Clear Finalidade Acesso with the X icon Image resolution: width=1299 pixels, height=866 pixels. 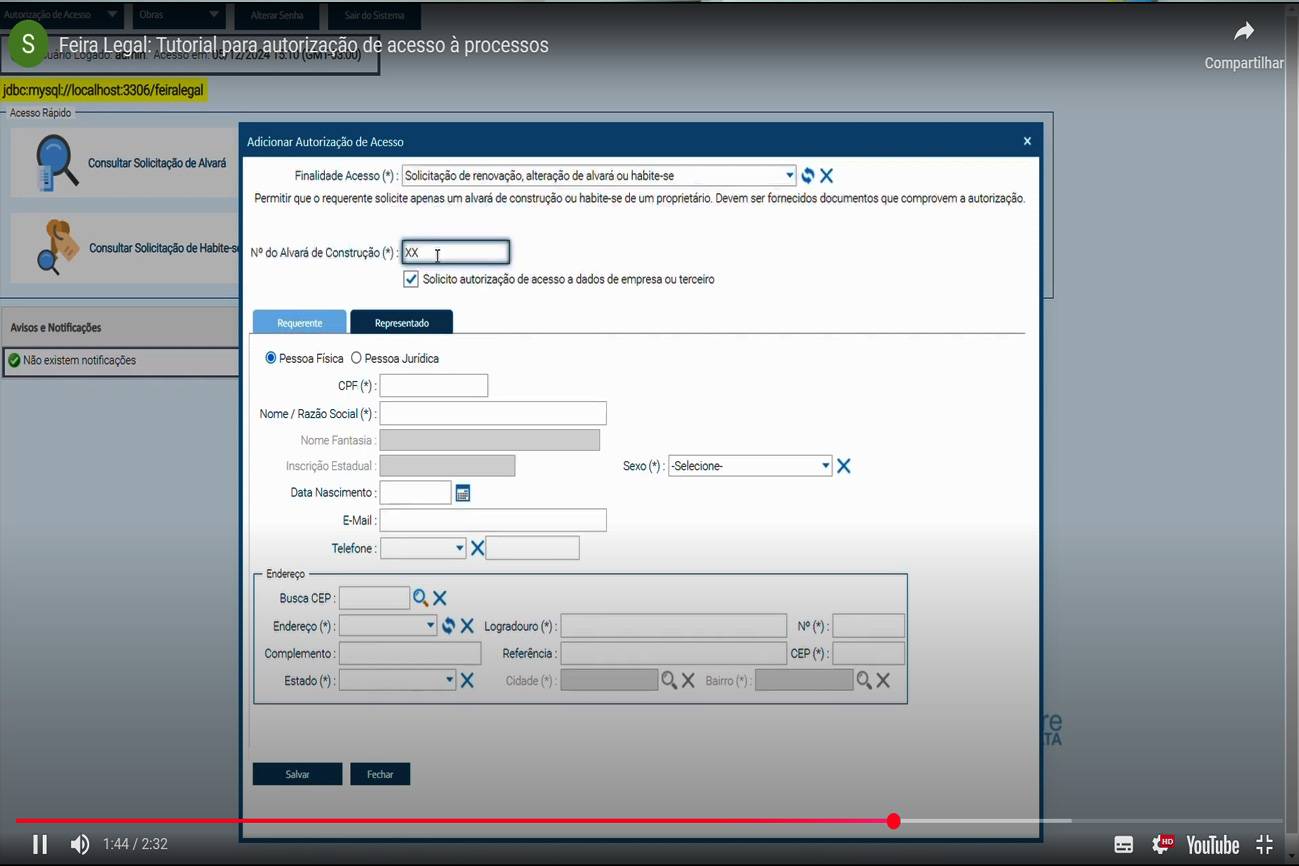827,176
